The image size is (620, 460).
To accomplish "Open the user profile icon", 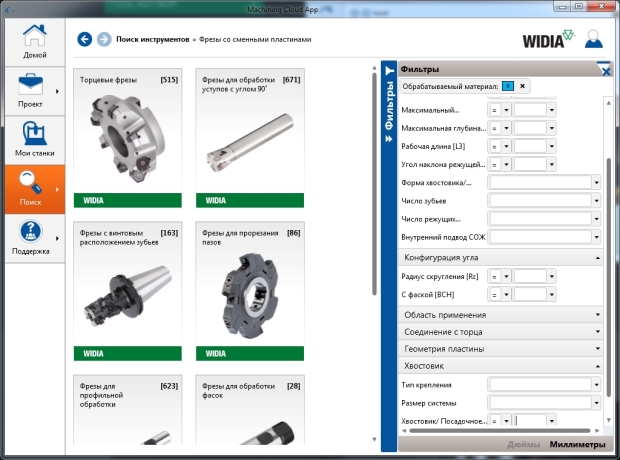I will [x=594, y=39].
